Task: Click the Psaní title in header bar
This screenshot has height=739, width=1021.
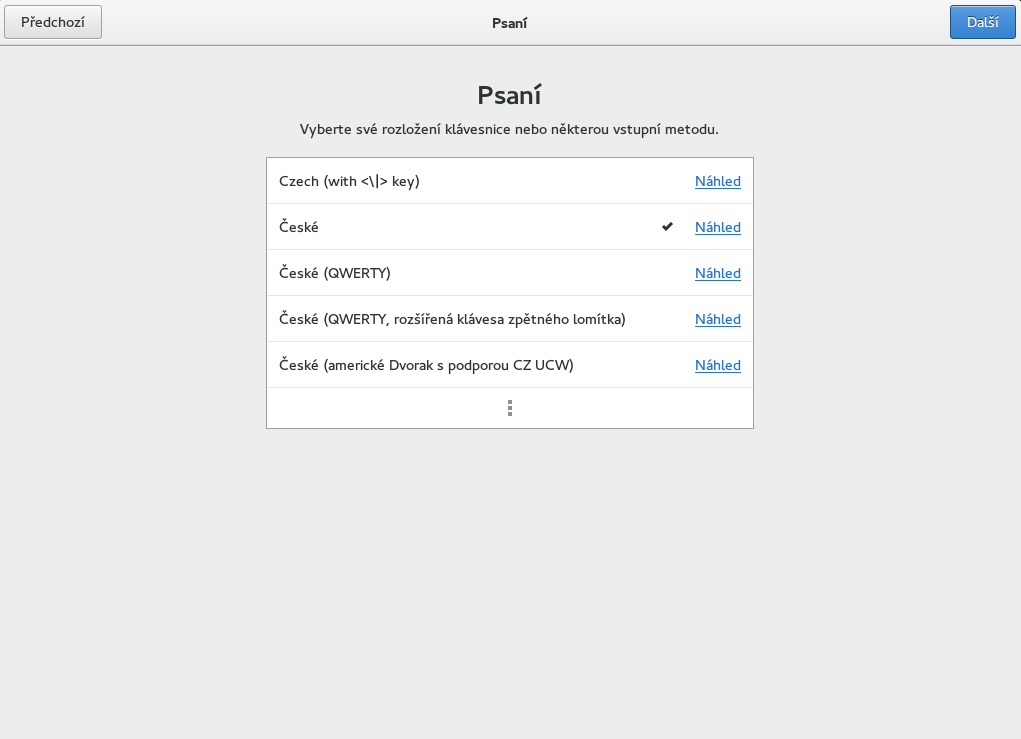Action: pos(509,22)
